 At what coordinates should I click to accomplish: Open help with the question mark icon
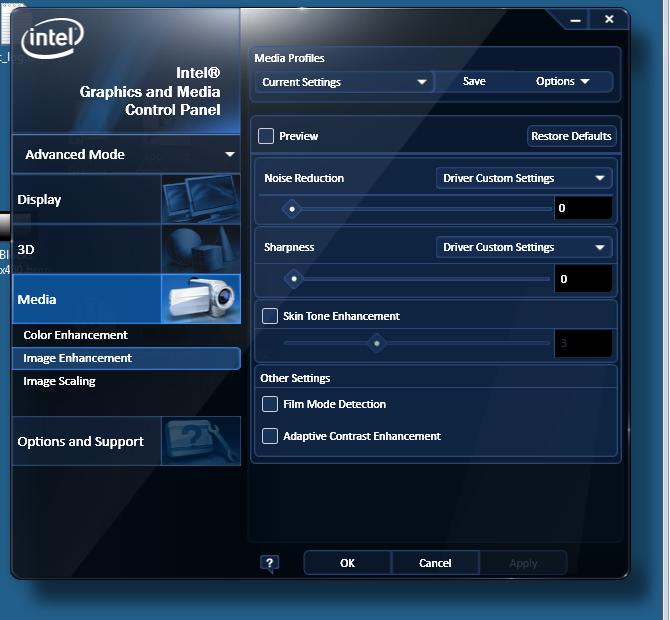(x=270, y=564)
